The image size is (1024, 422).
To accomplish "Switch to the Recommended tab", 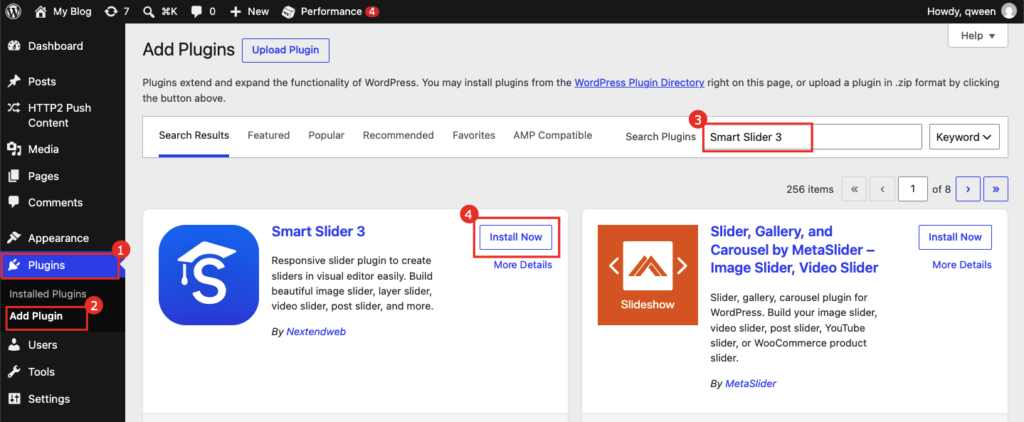I will click(x=398, y=135).
